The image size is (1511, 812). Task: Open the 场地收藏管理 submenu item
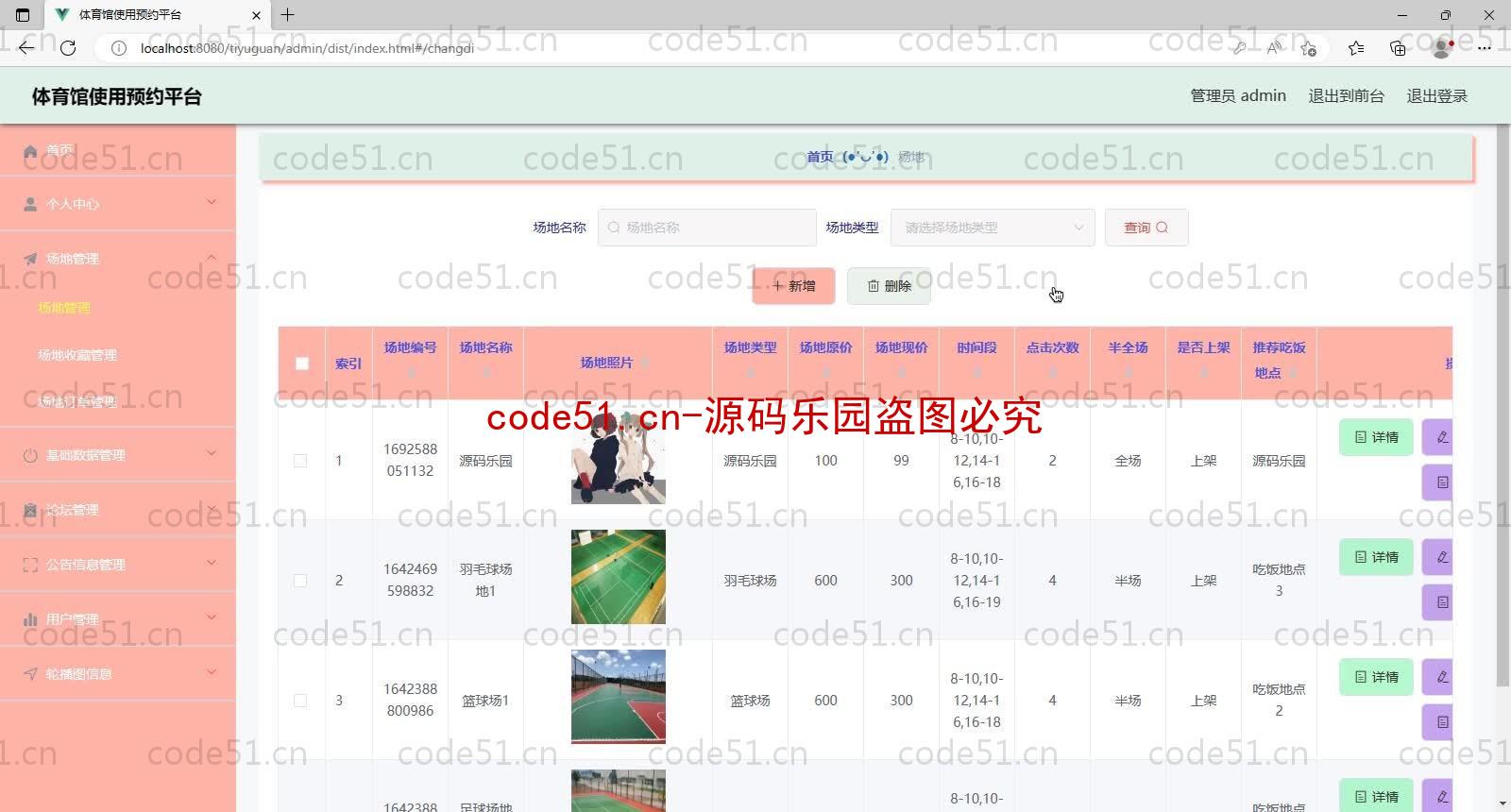[x=77, y=355]
